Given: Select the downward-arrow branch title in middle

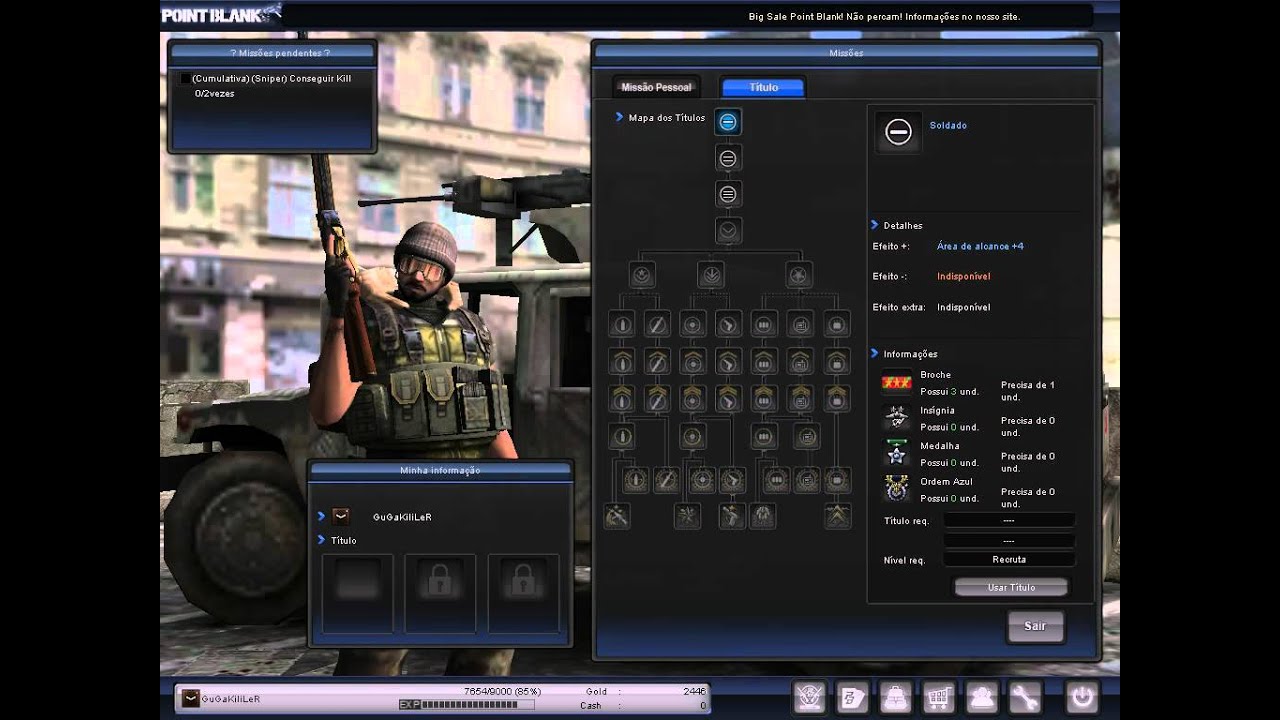Looking at the screenshot, I should click(710, 274).
